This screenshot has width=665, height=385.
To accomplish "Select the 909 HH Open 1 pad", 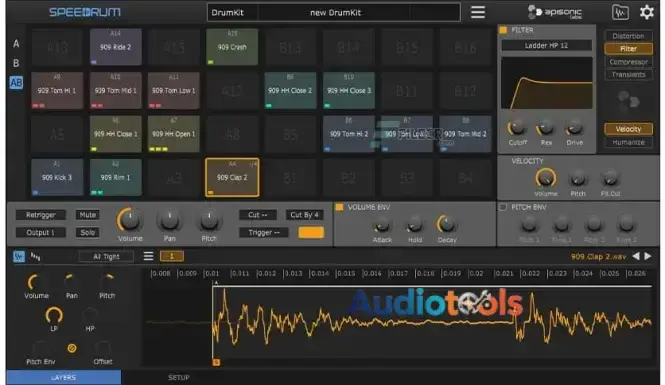I will click(x=173, y=134).
